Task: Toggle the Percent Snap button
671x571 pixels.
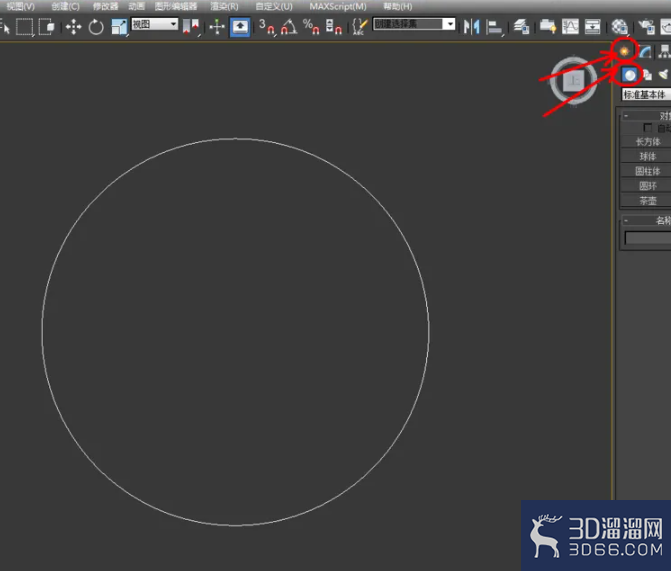Action: (x=311, y=27)
